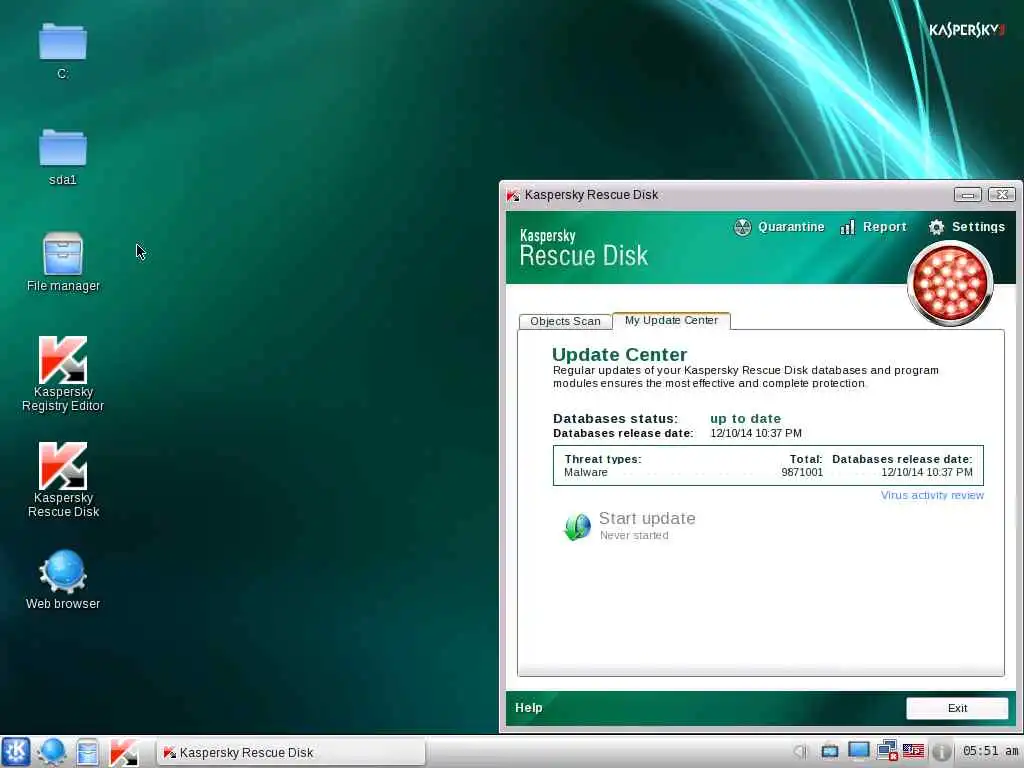The image size is (1024, 768).
Task: Click the US flag keyboard layout indicator
Action: tap(913, 751)
